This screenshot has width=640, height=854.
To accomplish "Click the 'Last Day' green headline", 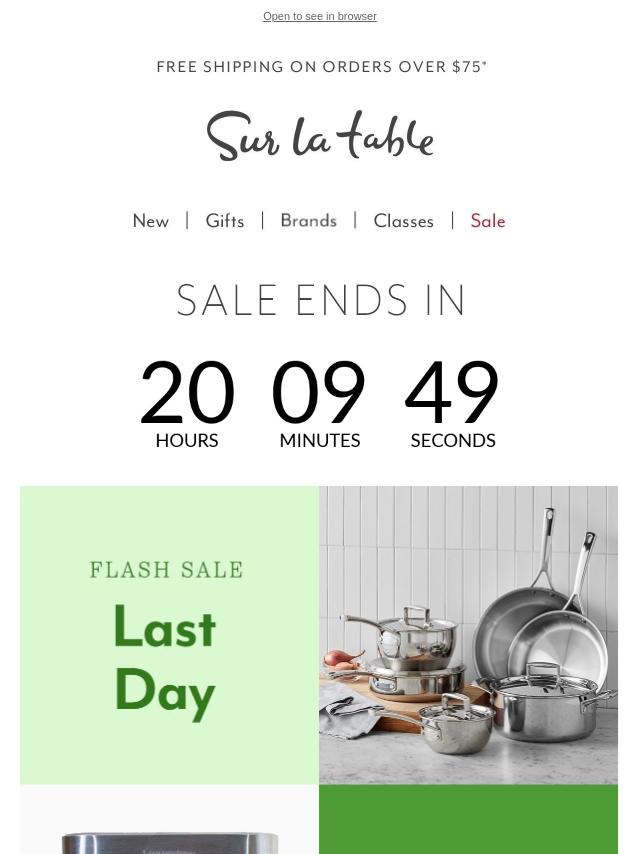I will pos(166,662).
